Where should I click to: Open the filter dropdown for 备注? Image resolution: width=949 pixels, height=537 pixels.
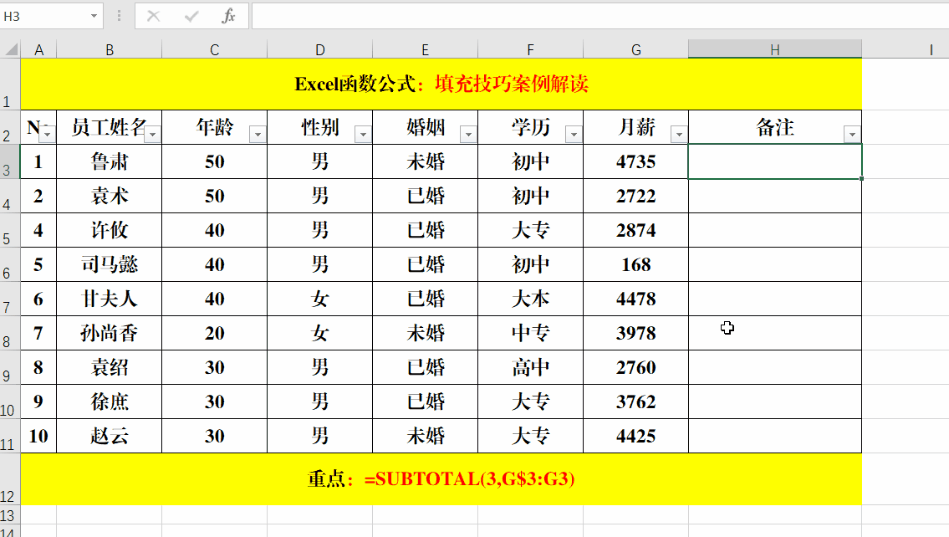tap(852, 134)
